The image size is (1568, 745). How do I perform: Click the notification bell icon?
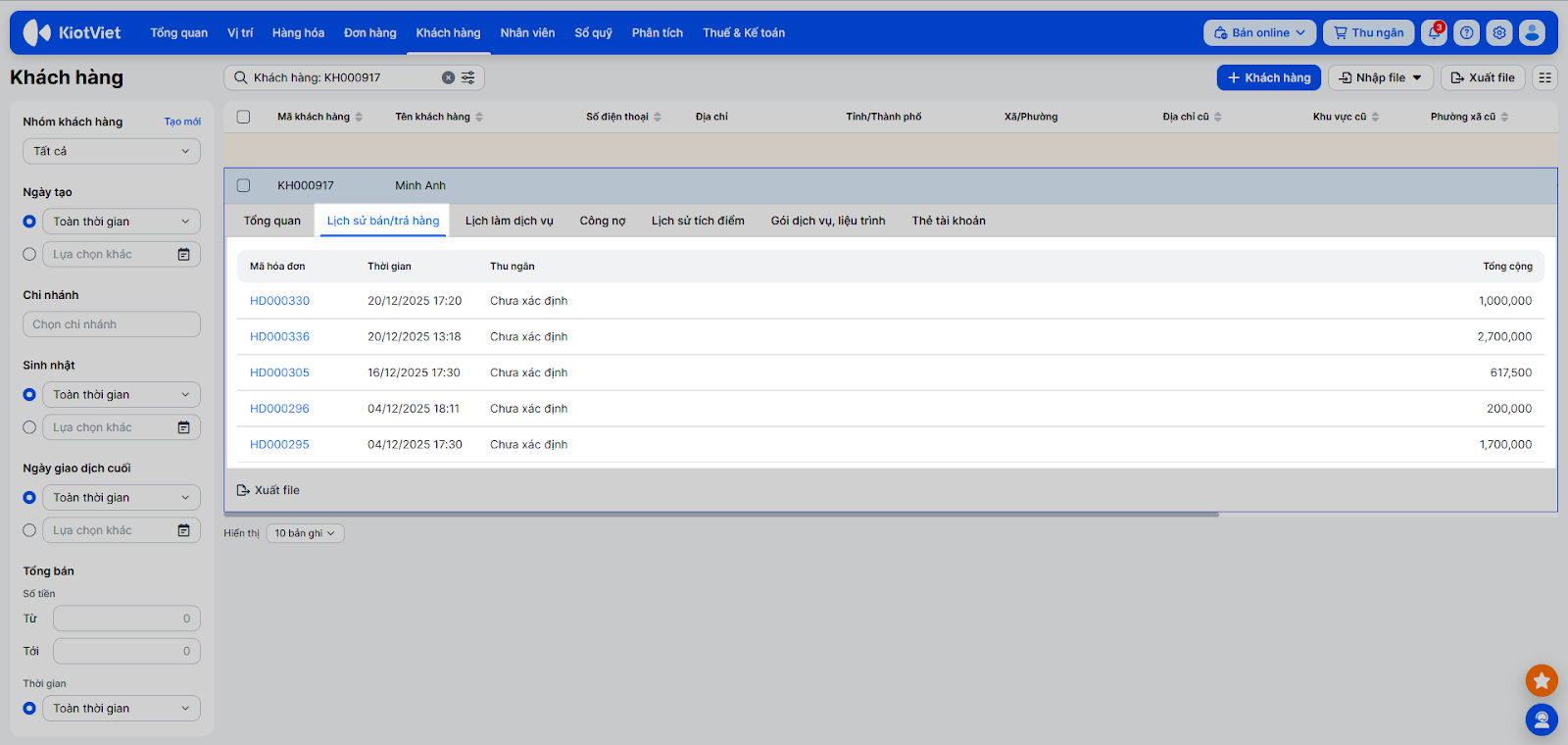tap(1434, 33)
